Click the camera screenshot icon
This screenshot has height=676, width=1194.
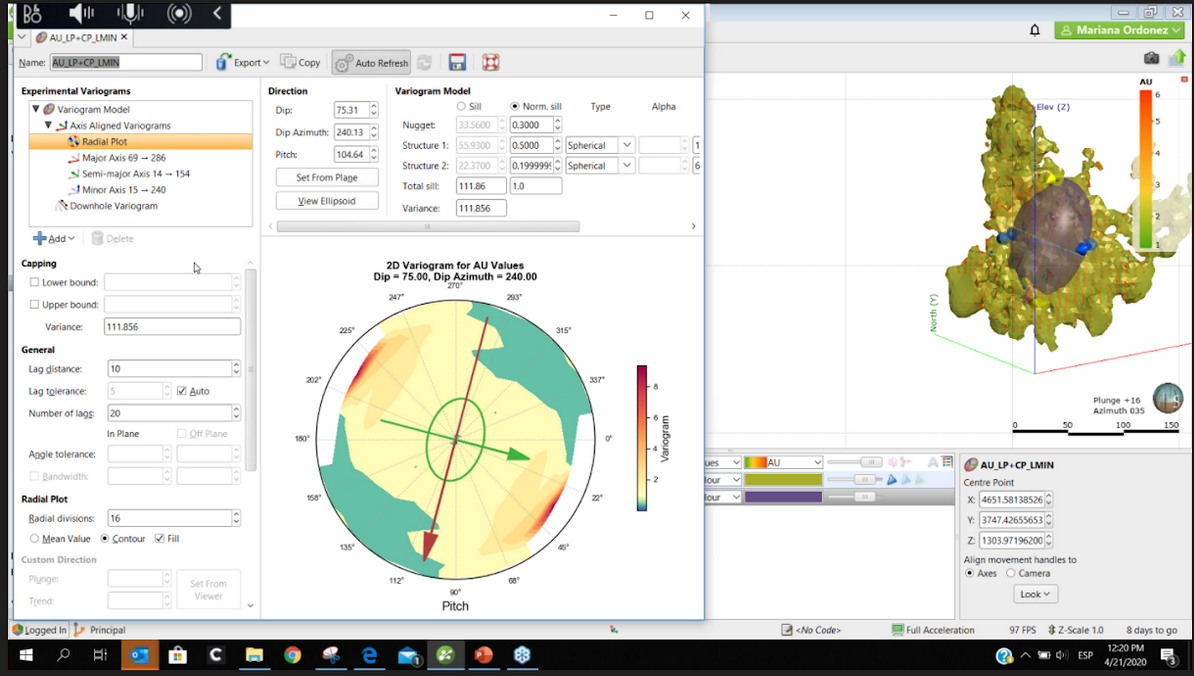click(1151, 58)
